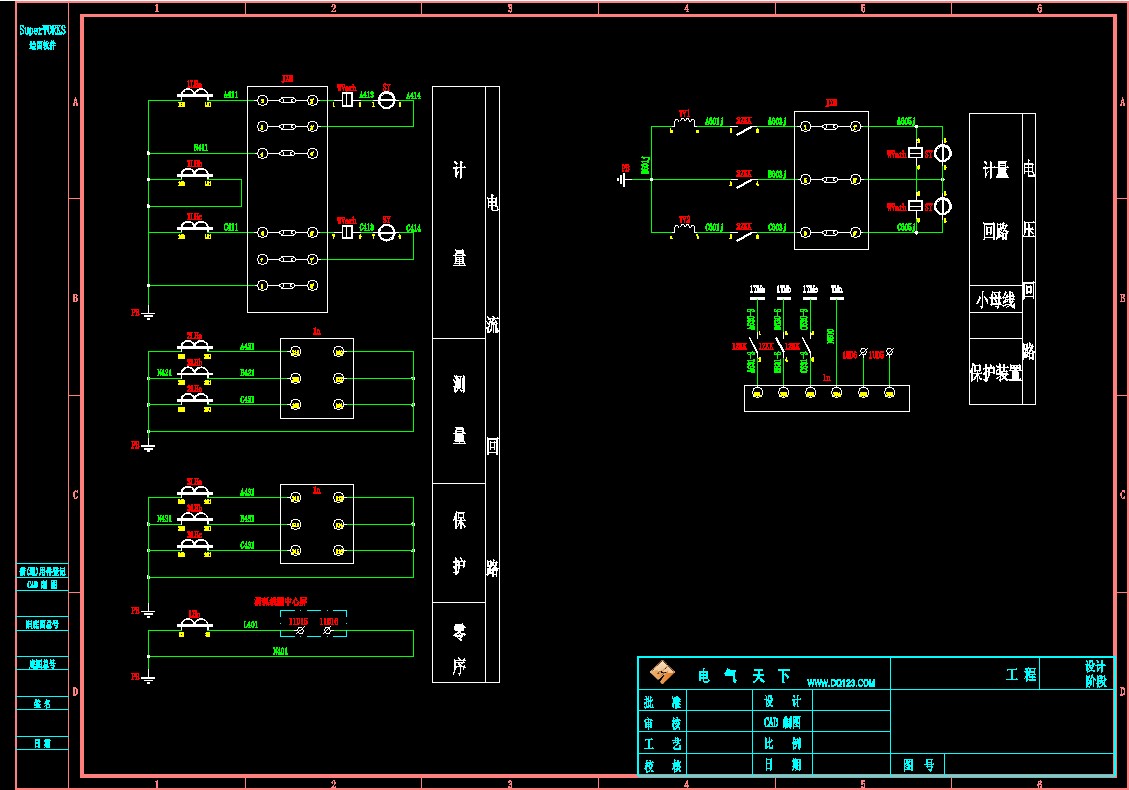This screenshot has width=1129, height=790.
Task: Select the TV2 transformer coil symbol
Action: (x=684, y=229)
